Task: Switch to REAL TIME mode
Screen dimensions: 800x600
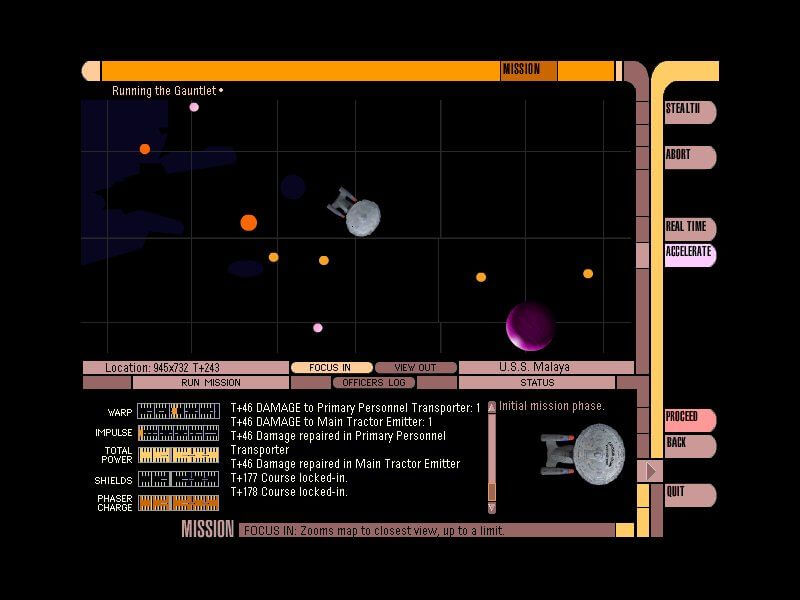Action: tap(690, 229)
